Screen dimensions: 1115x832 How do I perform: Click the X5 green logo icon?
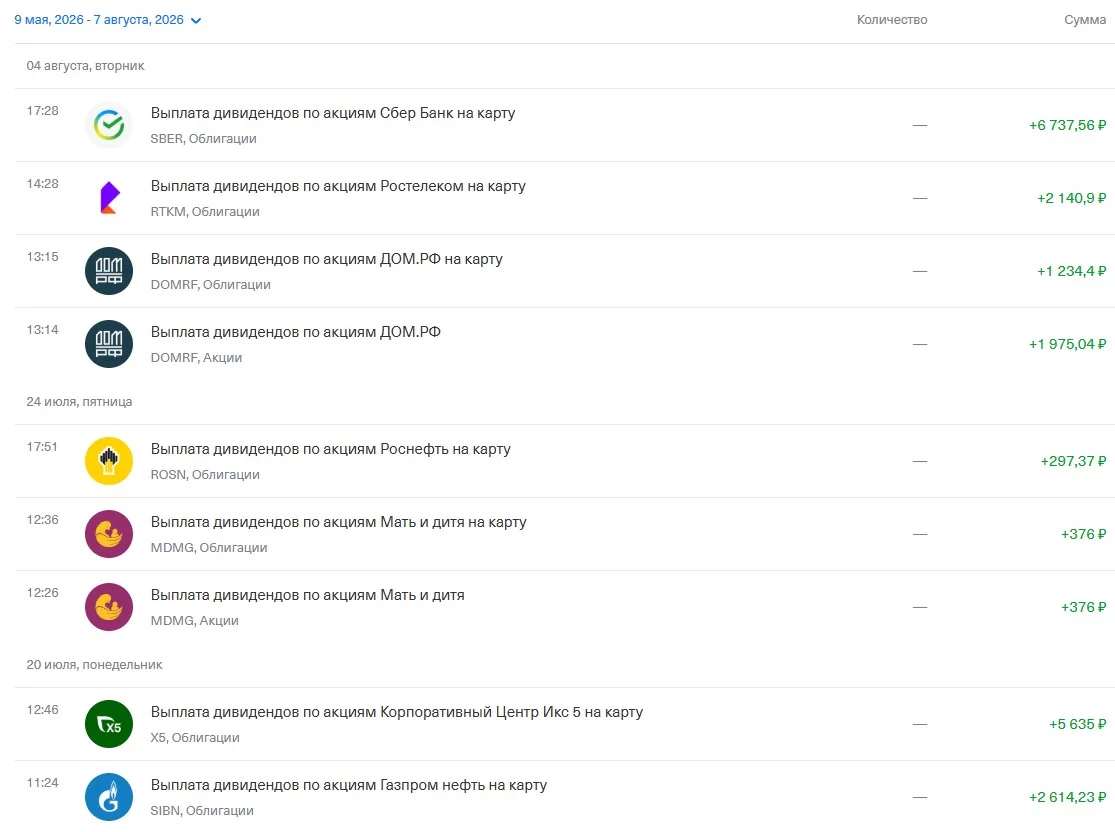click(109, 724)
